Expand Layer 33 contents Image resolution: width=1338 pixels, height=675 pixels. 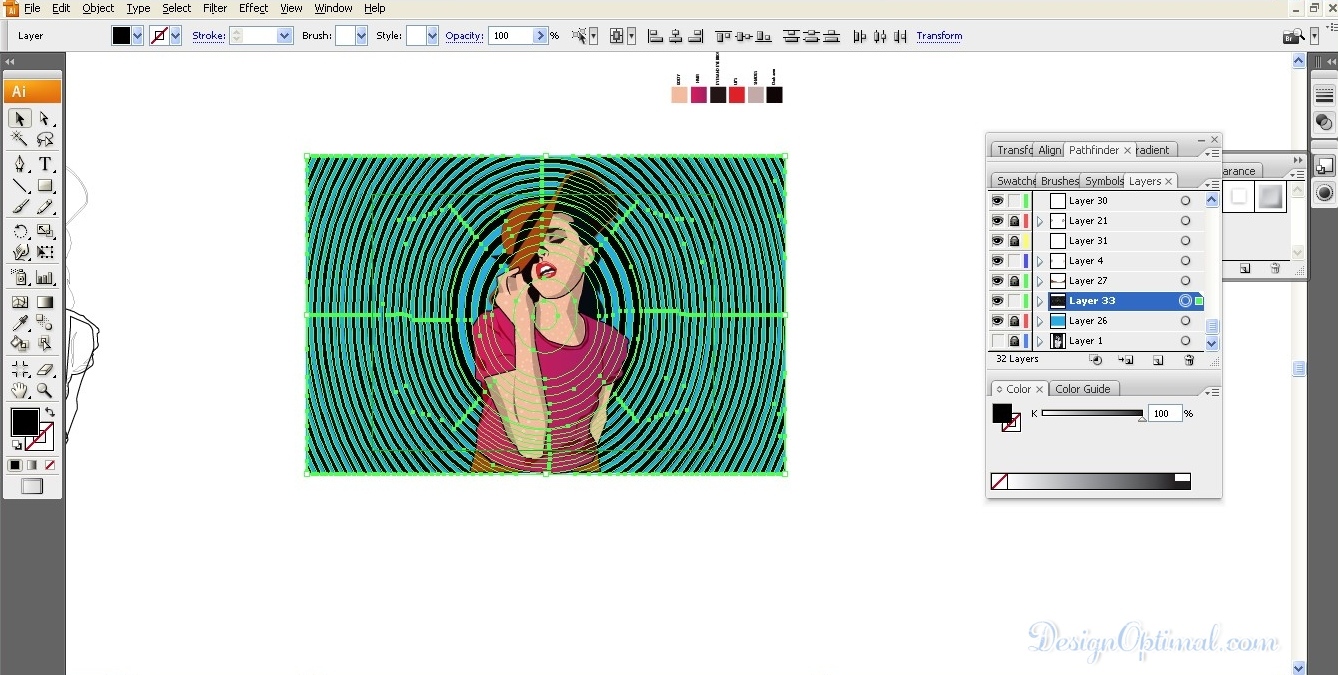tap(1040, 301)
